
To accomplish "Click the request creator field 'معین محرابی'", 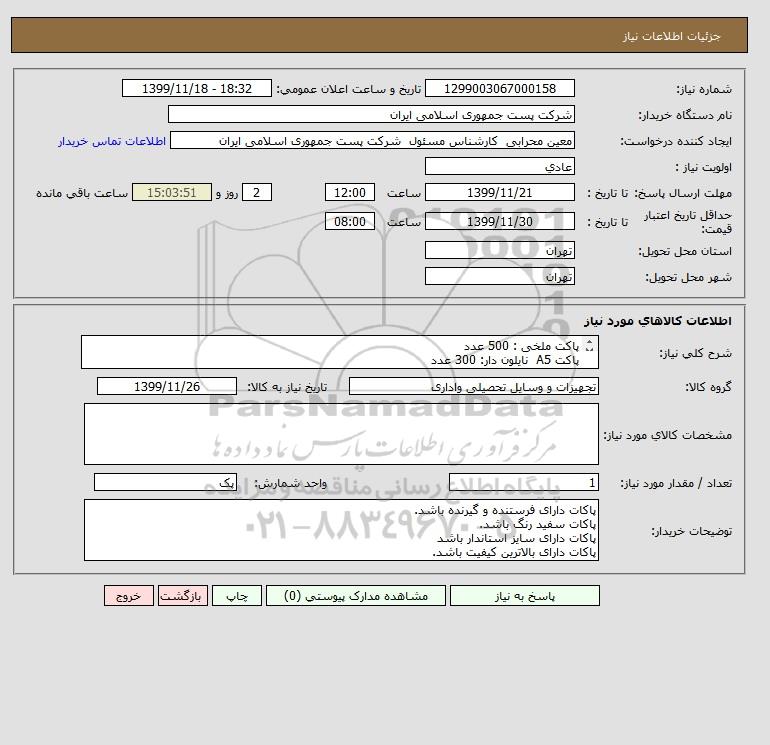I will click(x=372, y=140).
